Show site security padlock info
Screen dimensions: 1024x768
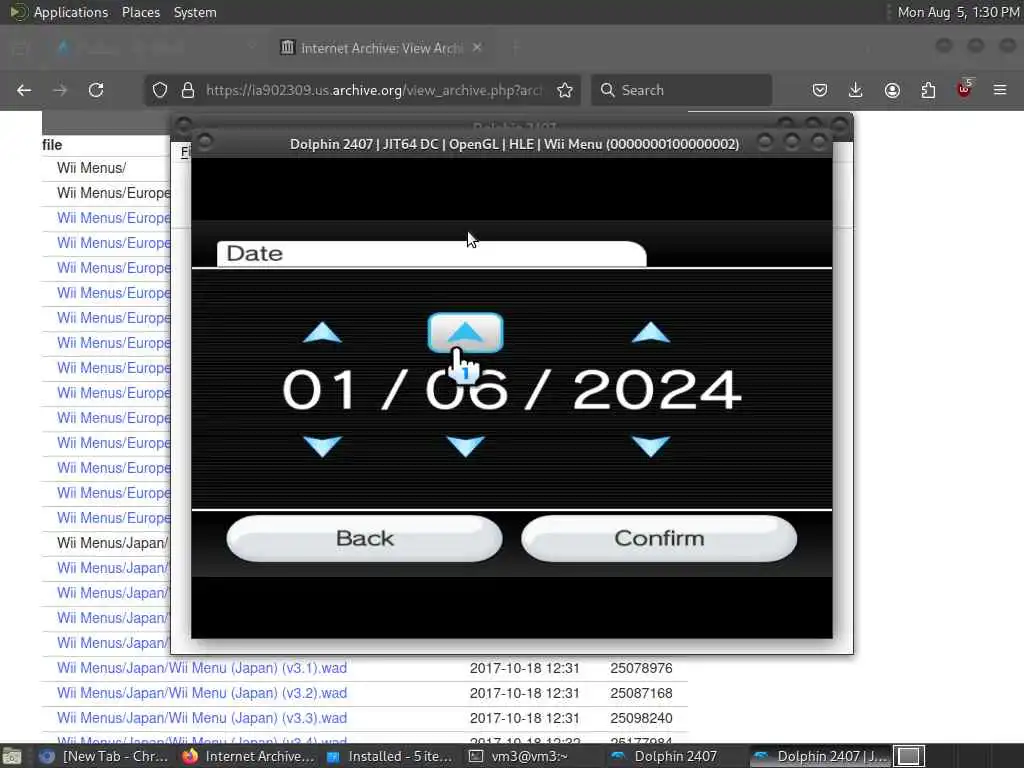(x=188, y=90)
